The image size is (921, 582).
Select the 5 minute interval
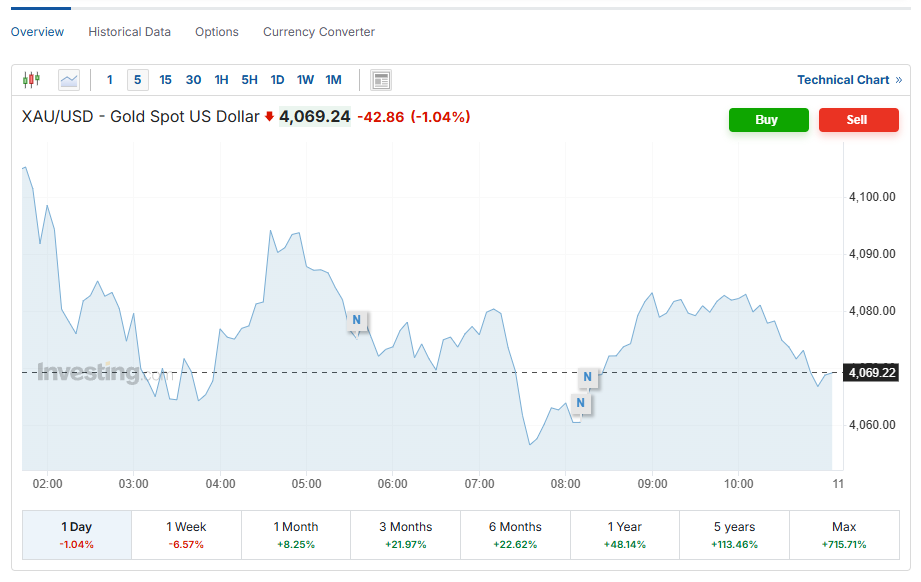tap(137, 80)
